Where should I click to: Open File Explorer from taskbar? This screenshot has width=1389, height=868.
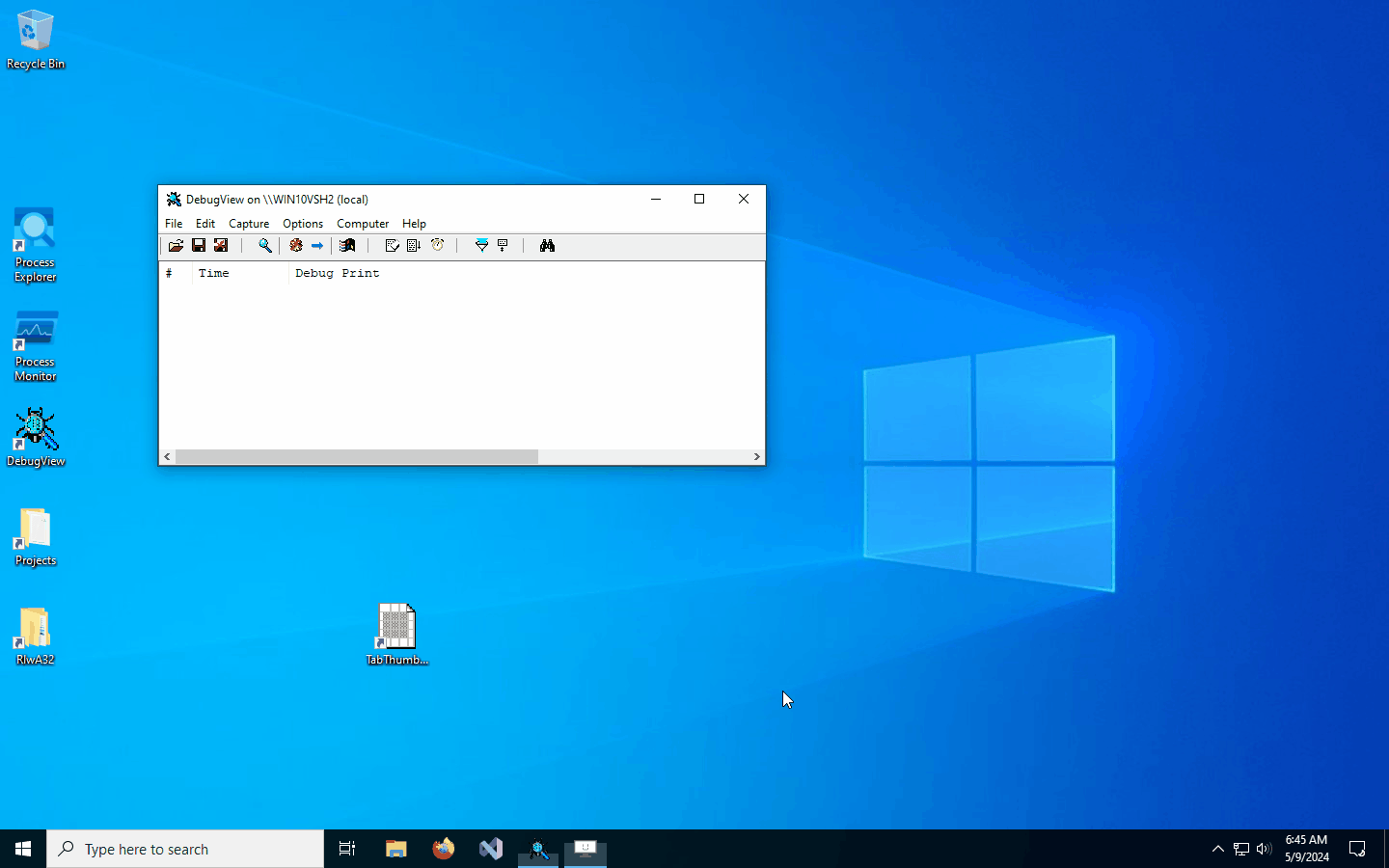tap(395, 849)
